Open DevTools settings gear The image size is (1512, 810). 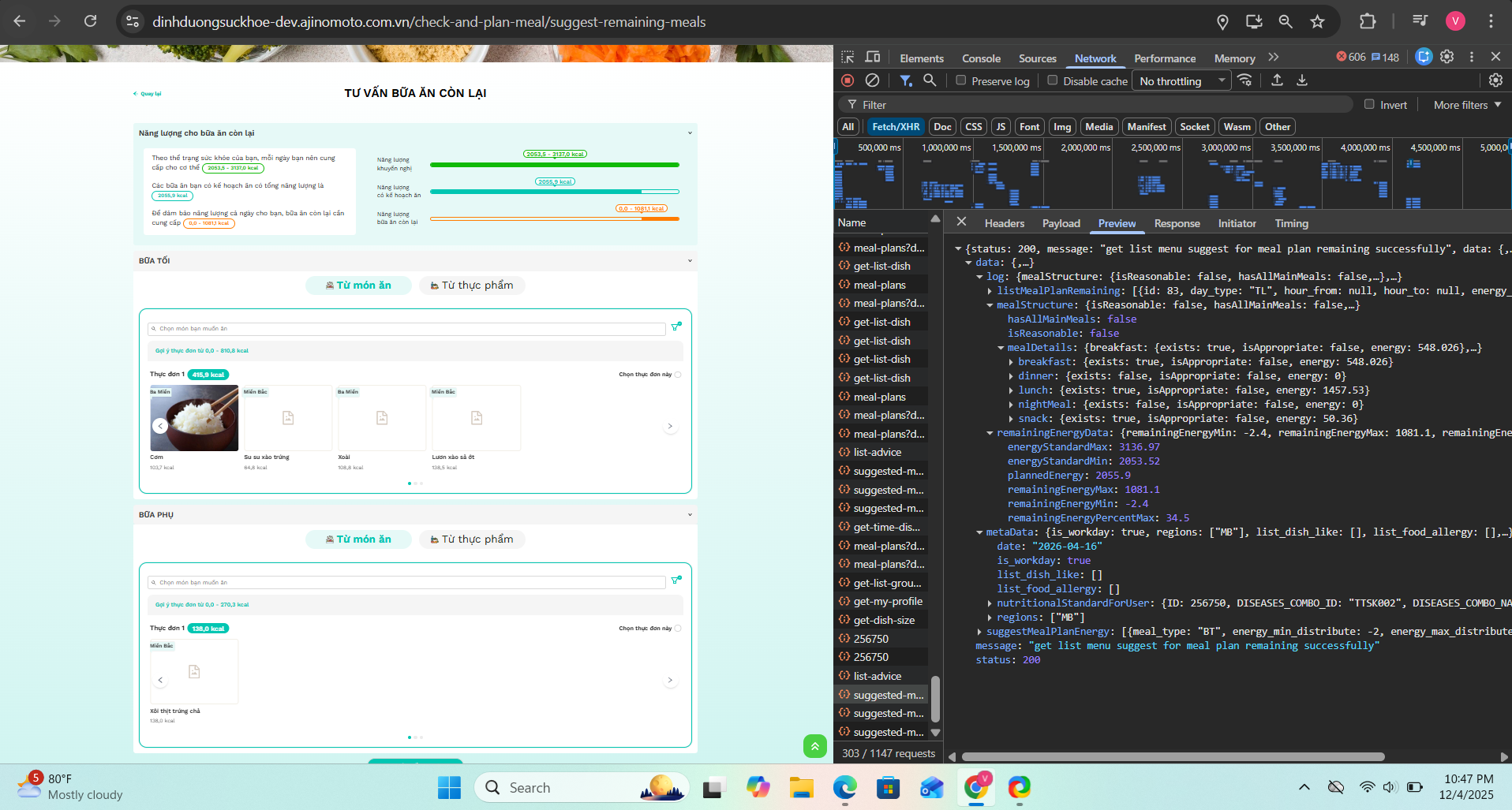tap(1447, 57)
